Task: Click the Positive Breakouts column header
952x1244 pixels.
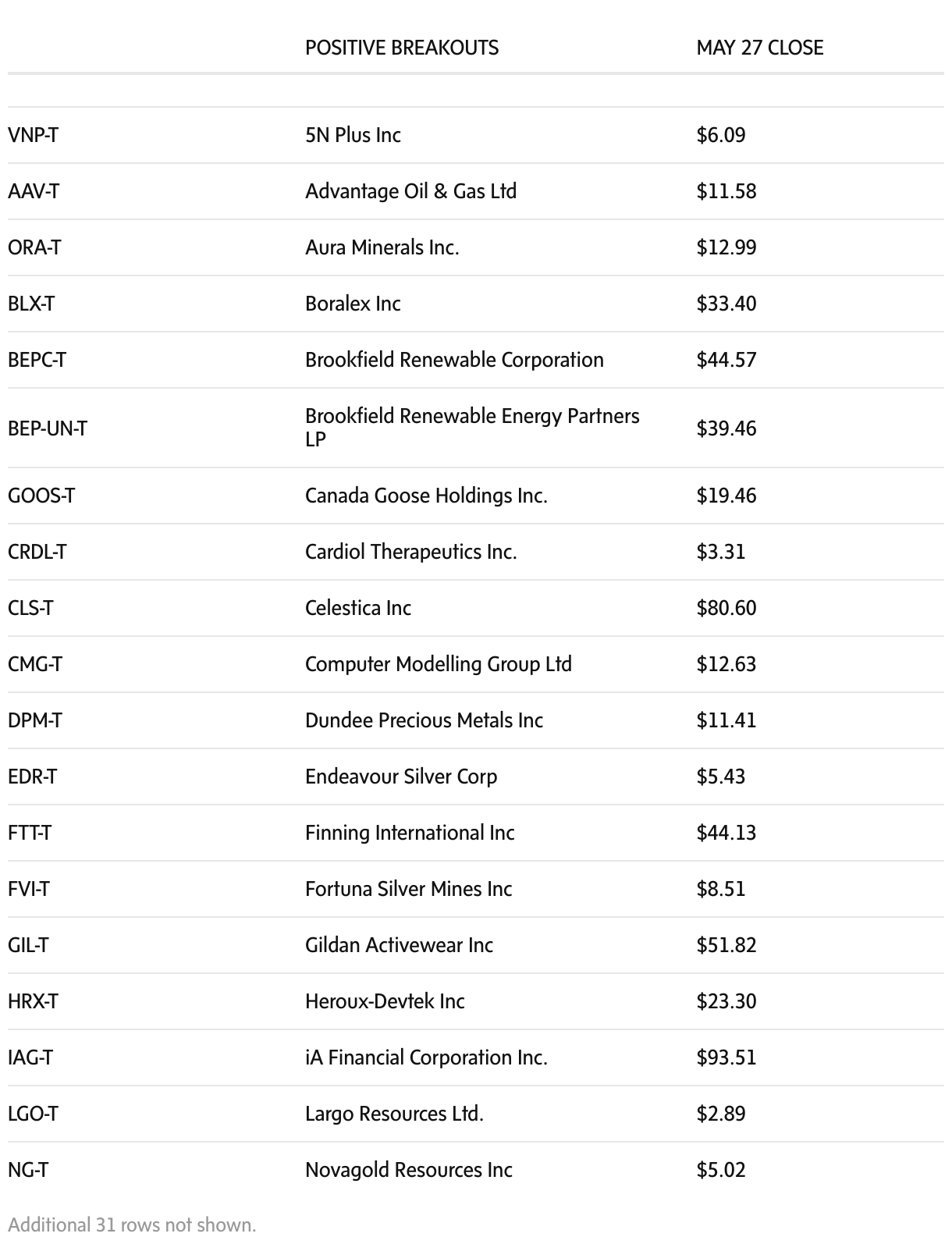Action: (x=402, y=48)
